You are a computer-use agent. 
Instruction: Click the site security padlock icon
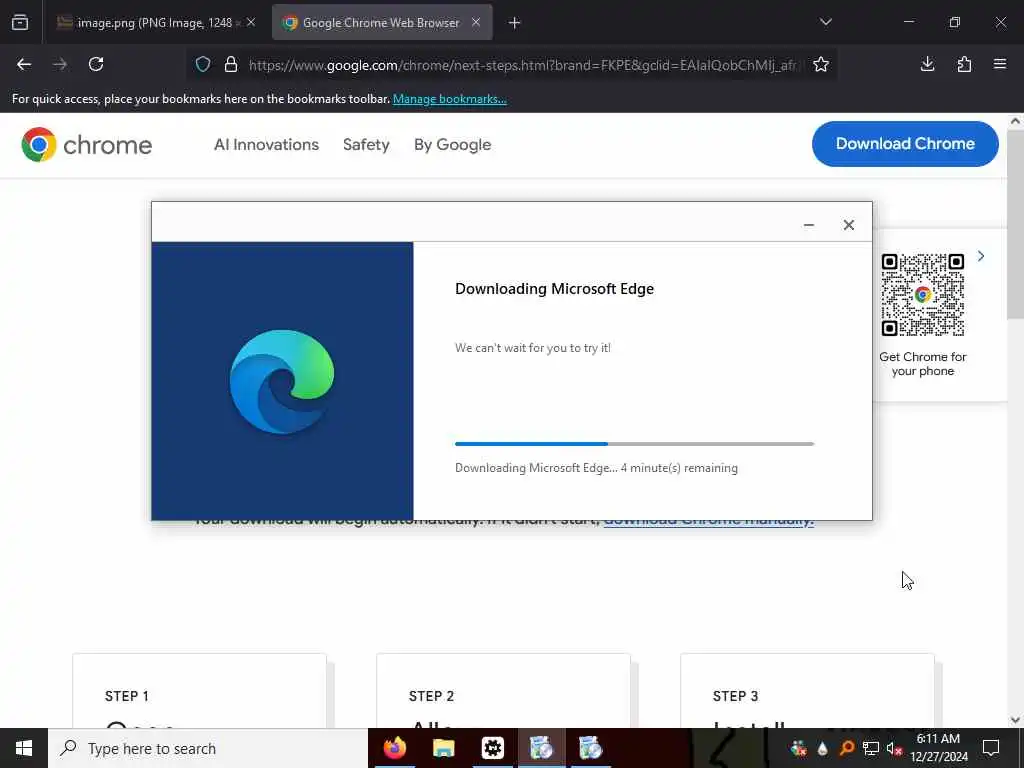pos(231,64)
